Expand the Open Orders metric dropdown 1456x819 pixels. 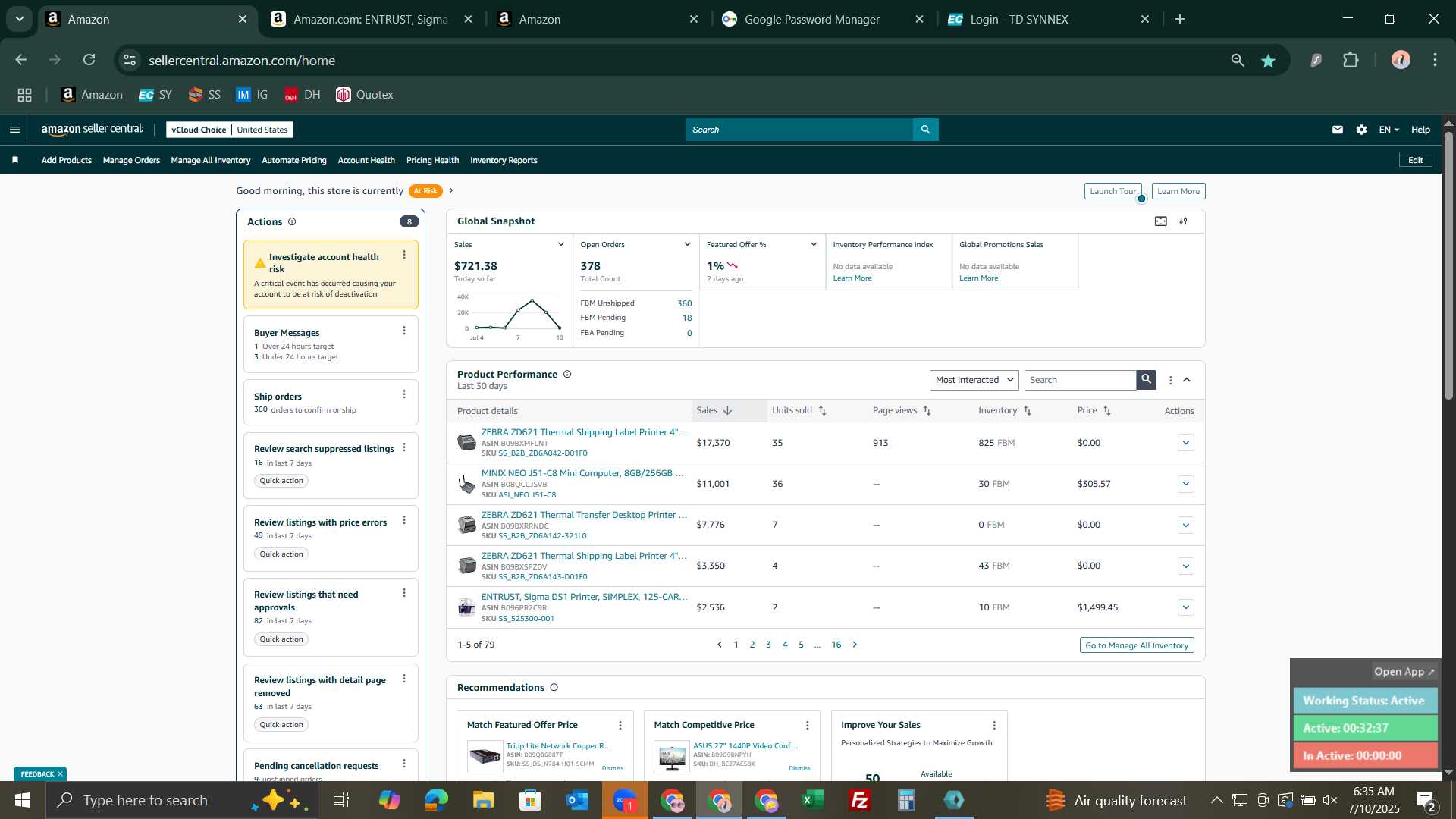click(687, 245)
